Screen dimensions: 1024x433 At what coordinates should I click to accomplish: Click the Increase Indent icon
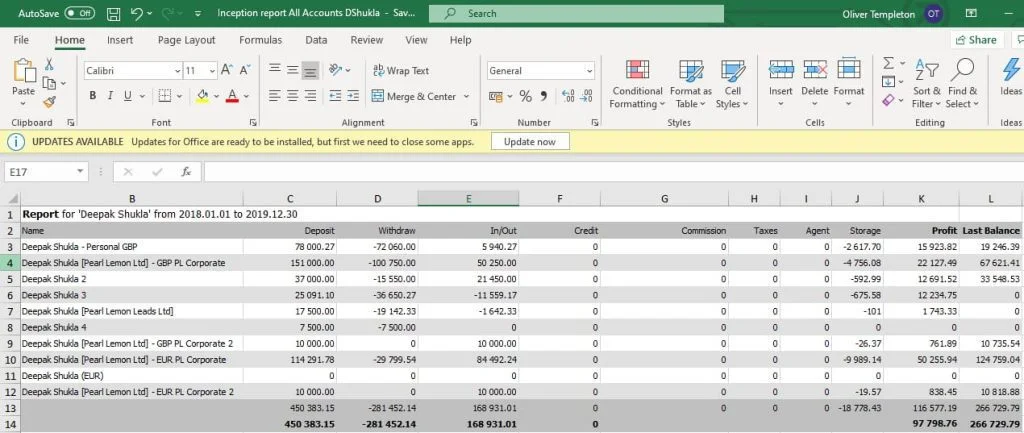(353, 96)
